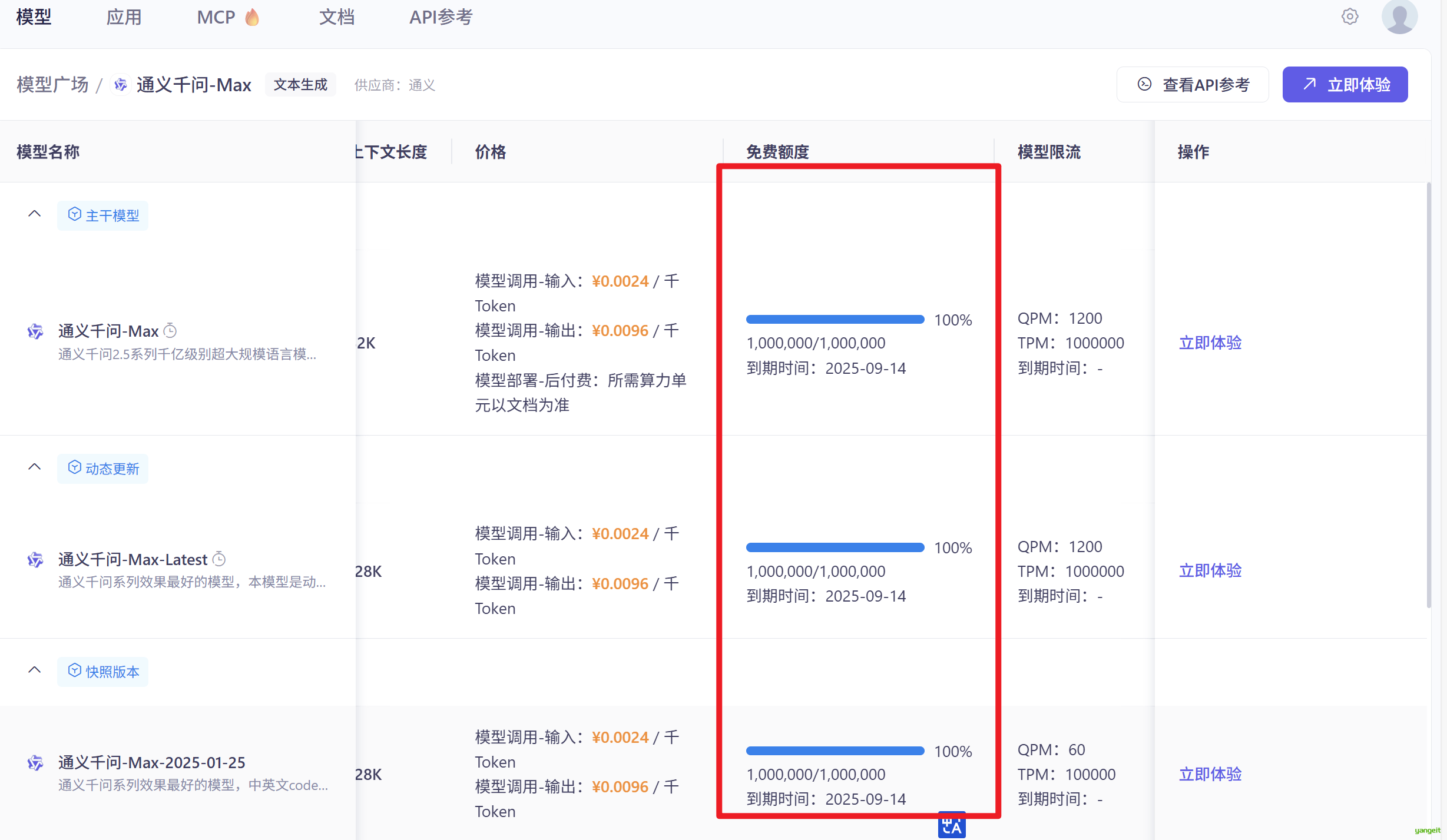1447x840 pixels.
Task: Click 立即体验 link in 通义千问-Max-2025-01-25 row
Action: (1210, 774)
